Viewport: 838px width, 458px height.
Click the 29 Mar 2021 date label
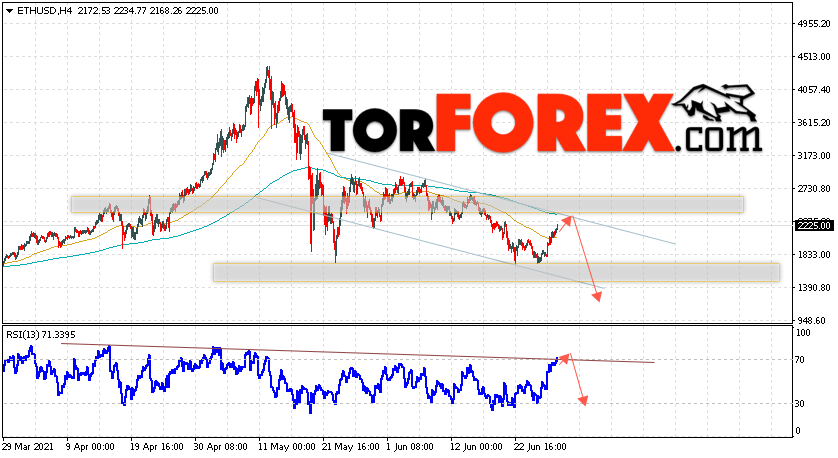27,447
